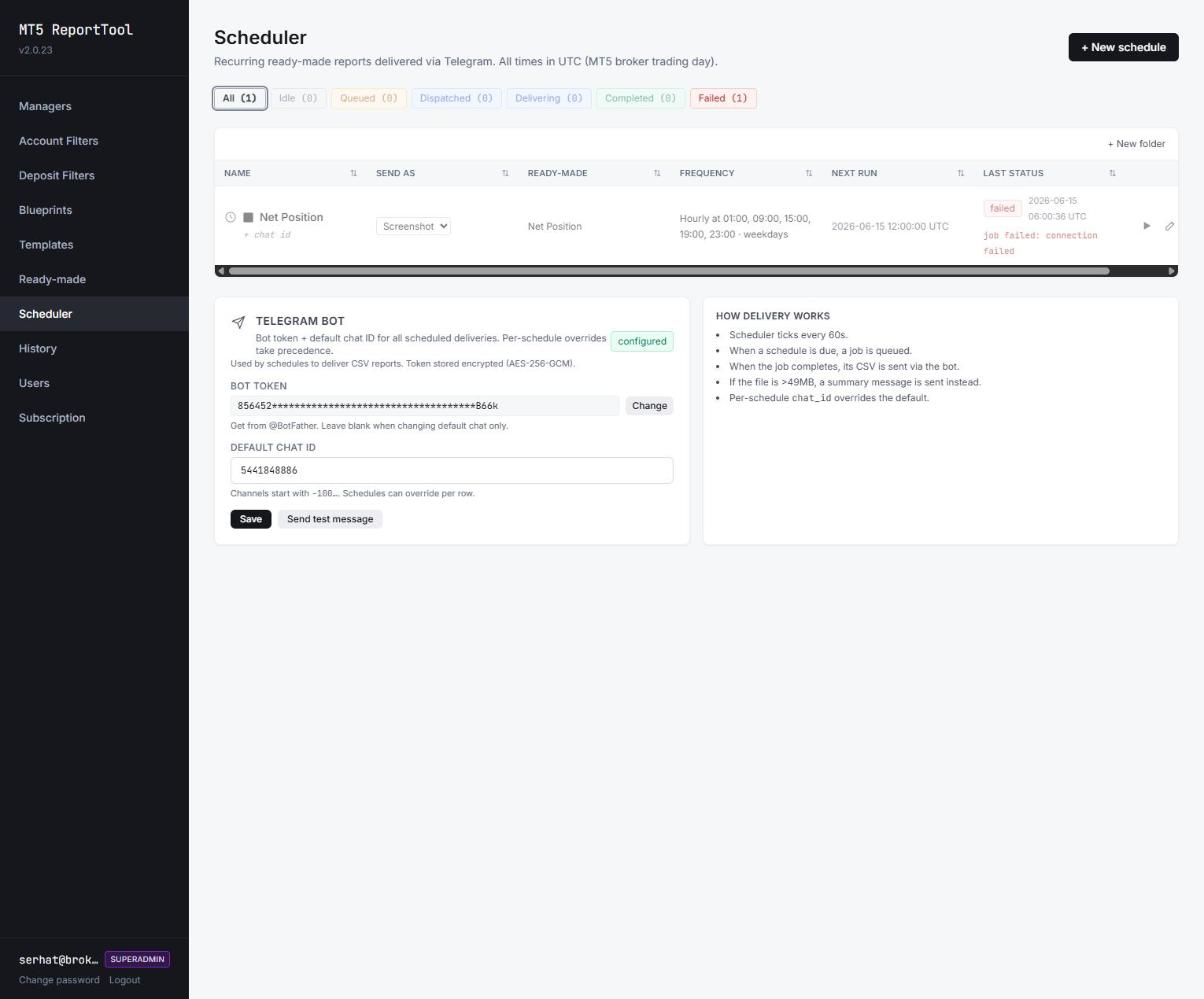Open Managers in the sidebar
This screenshot has height=999, width=1204.
(x=94, y=106)
